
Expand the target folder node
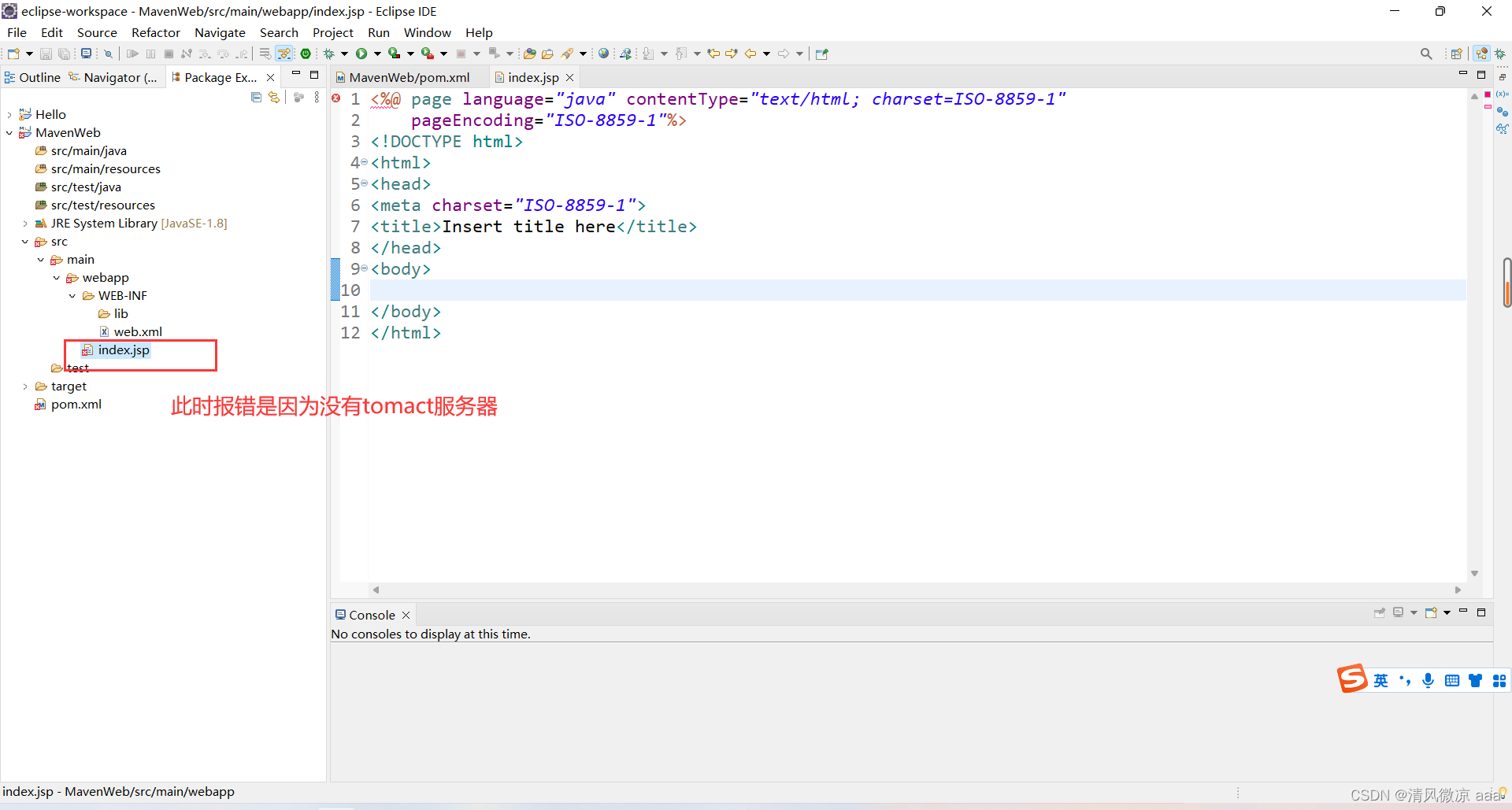(x=25, y=387)
